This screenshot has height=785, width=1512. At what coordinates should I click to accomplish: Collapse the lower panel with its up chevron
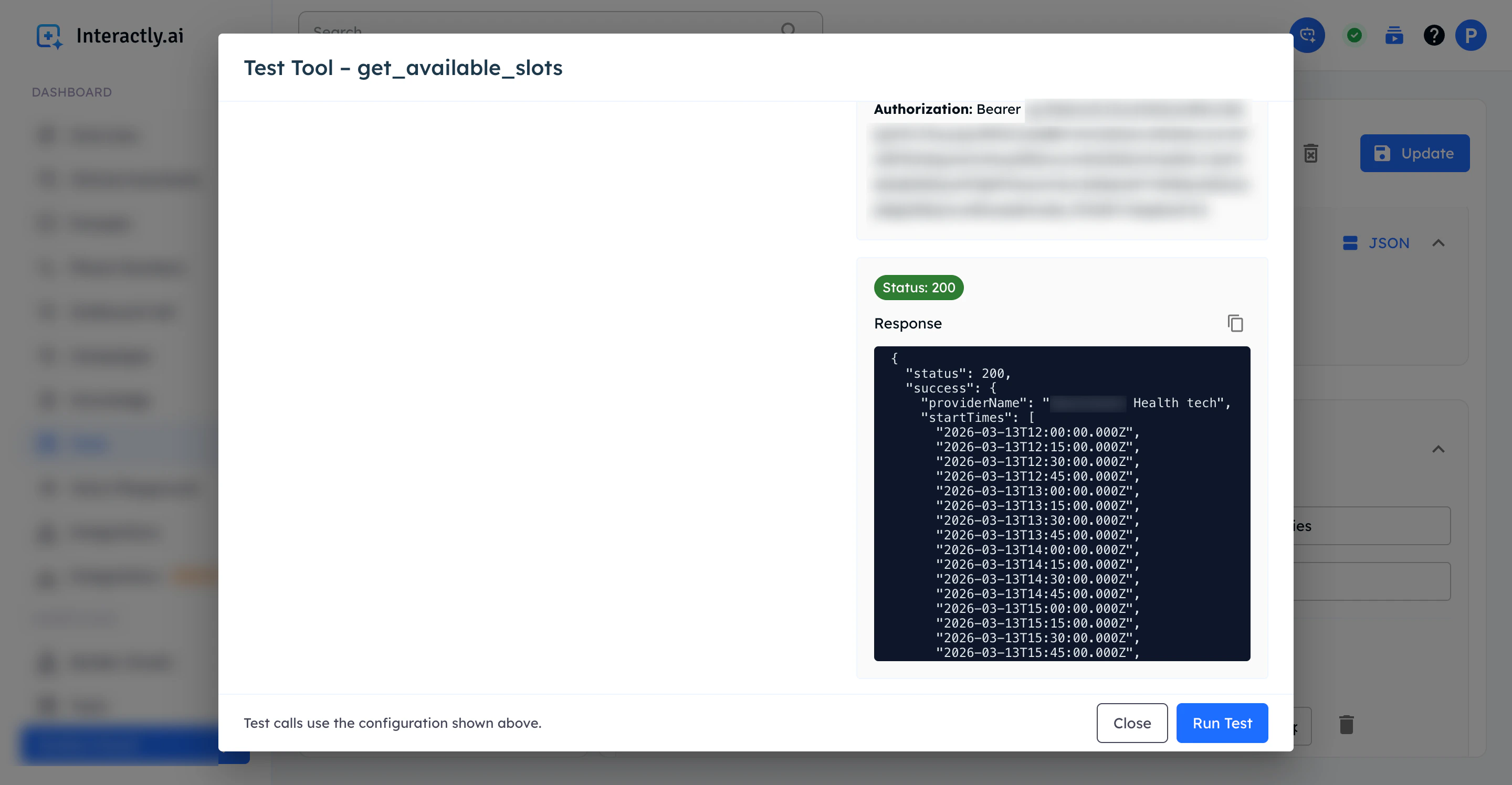1438,449
